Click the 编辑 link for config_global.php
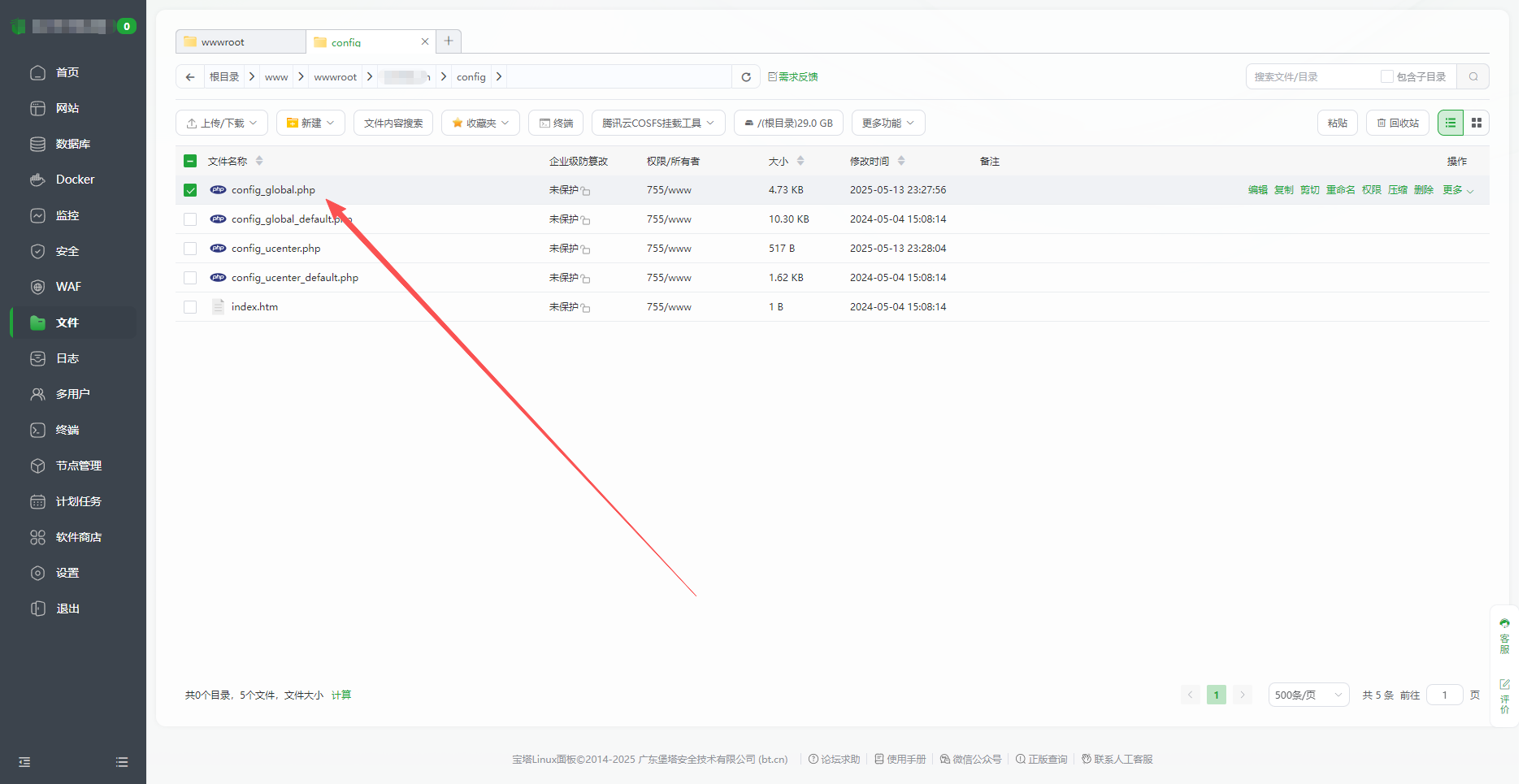Viewport: 1527px width, 784px height. [x=1257, y=190]
